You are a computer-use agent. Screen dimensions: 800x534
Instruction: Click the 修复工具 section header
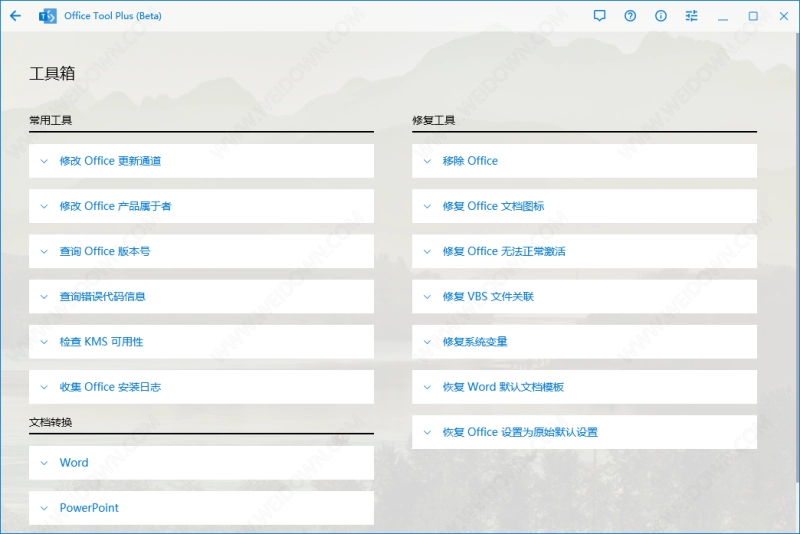coord(434,120)
